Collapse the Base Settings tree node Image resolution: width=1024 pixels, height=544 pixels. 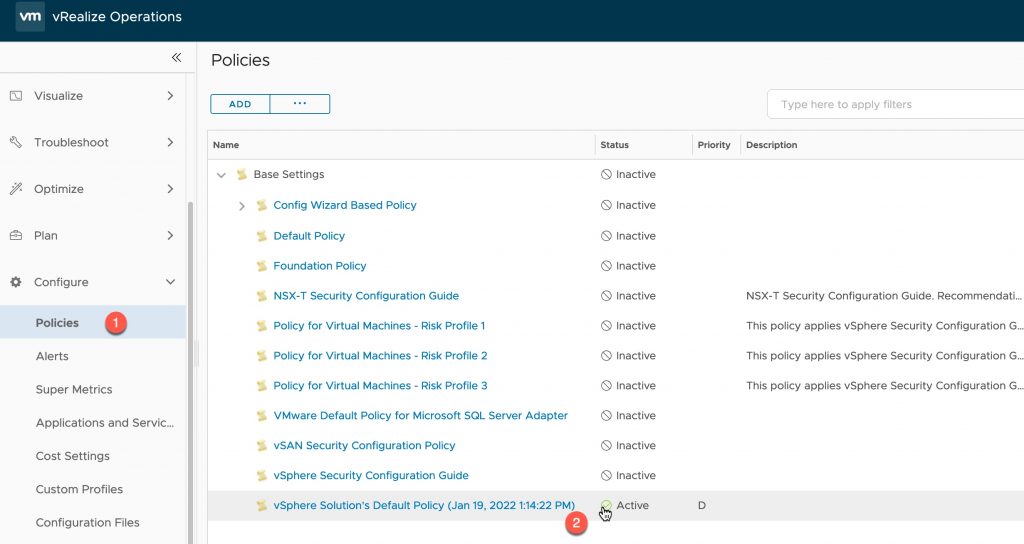(221, 175)
